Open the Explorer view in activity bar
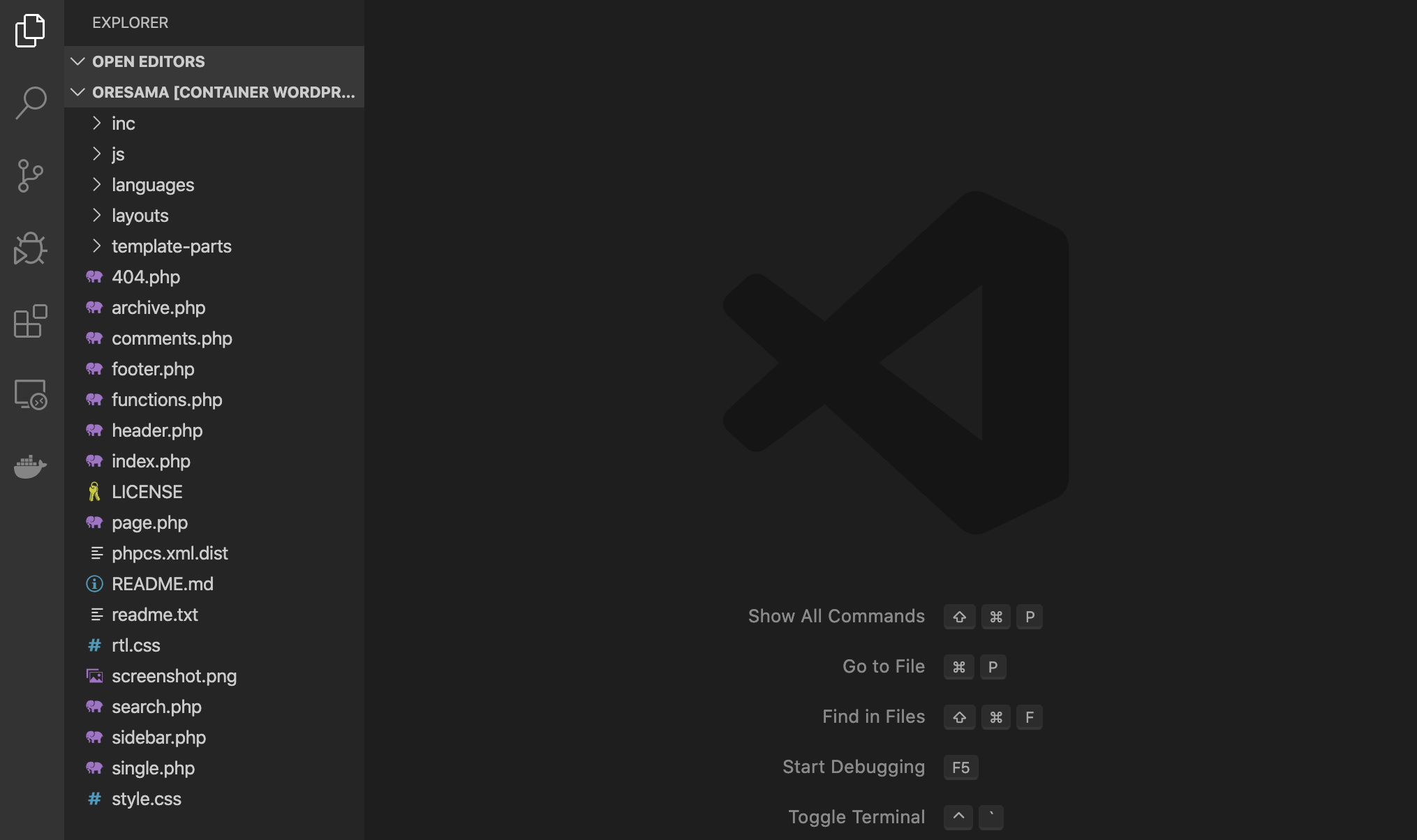The image size is (1417, 840). tap(30, 31)
